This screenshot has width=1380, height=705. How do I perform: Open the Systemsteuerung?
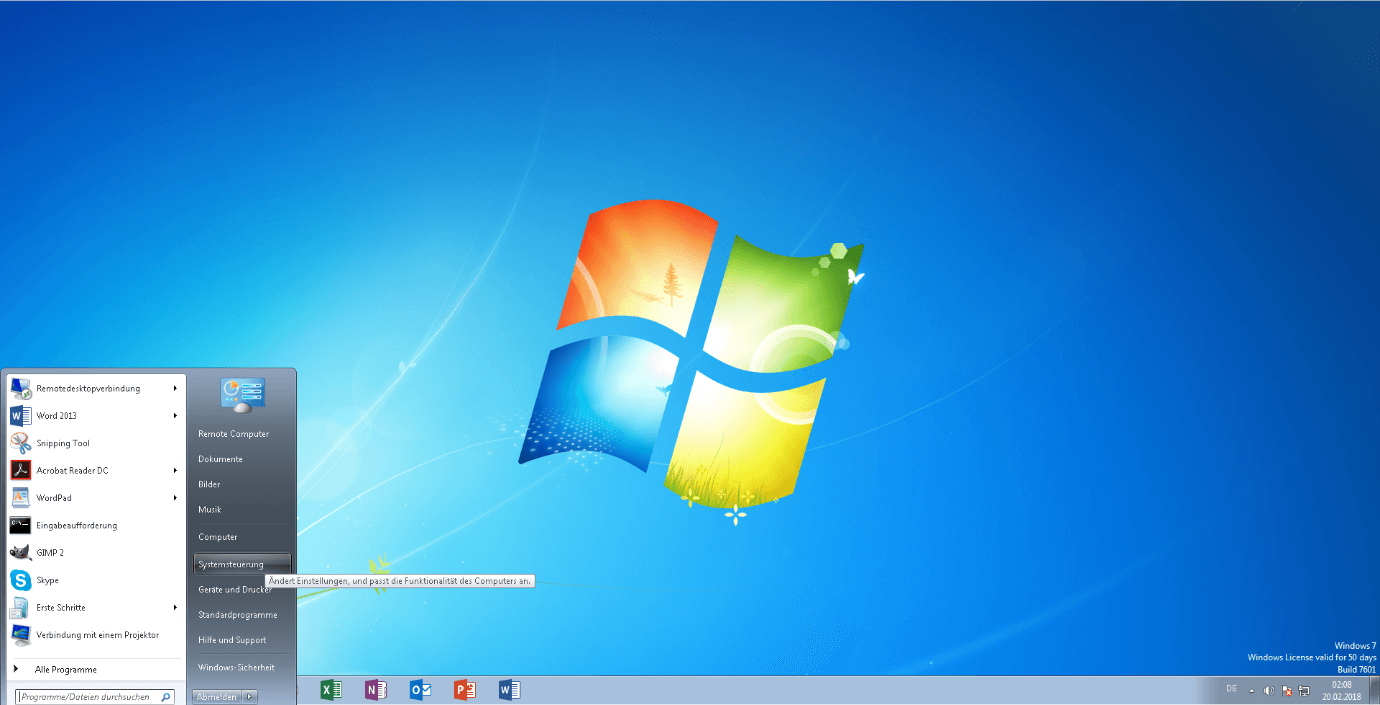[x=242, y=565]
